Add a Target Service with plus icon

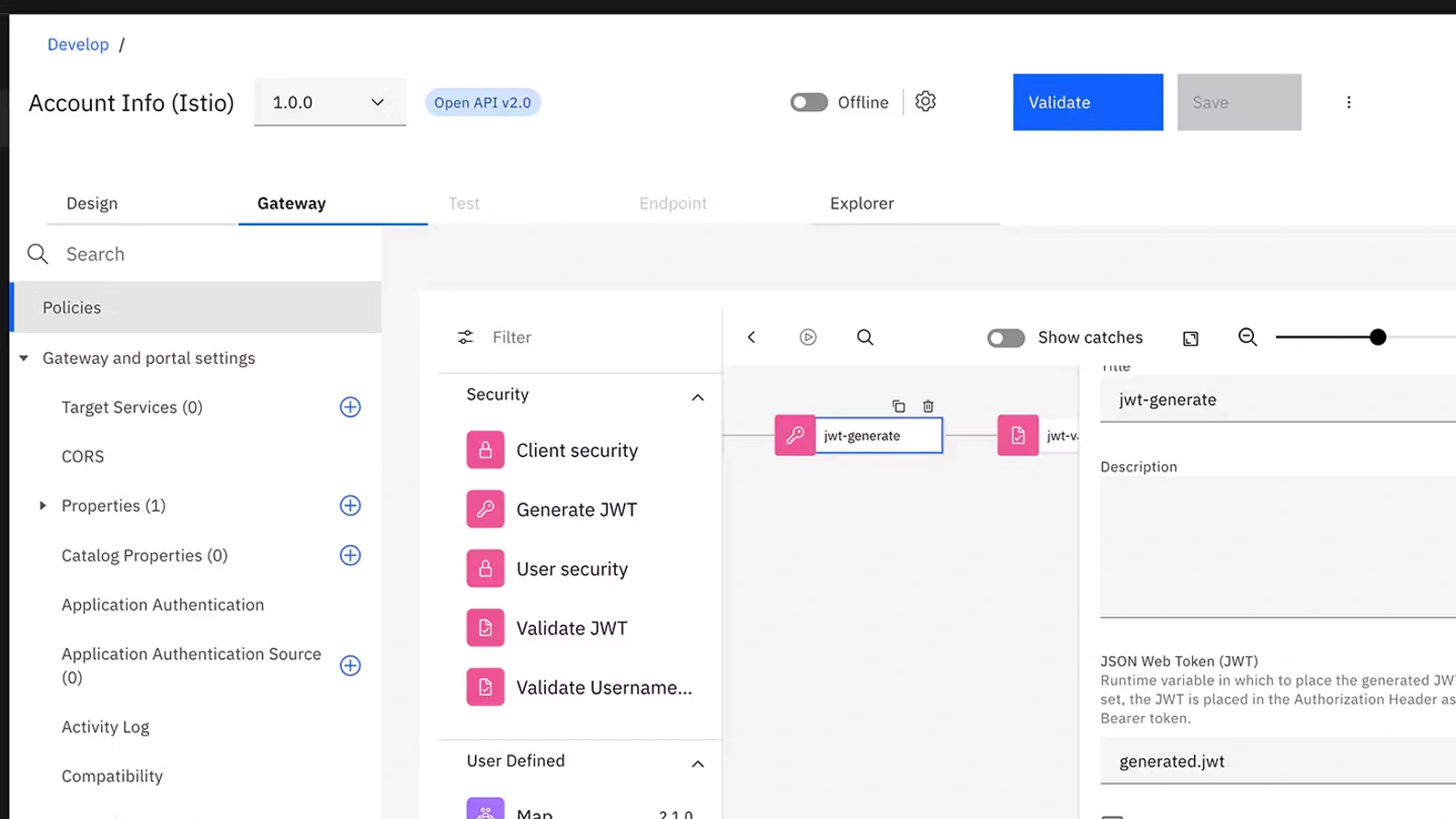tap(350, 407)
